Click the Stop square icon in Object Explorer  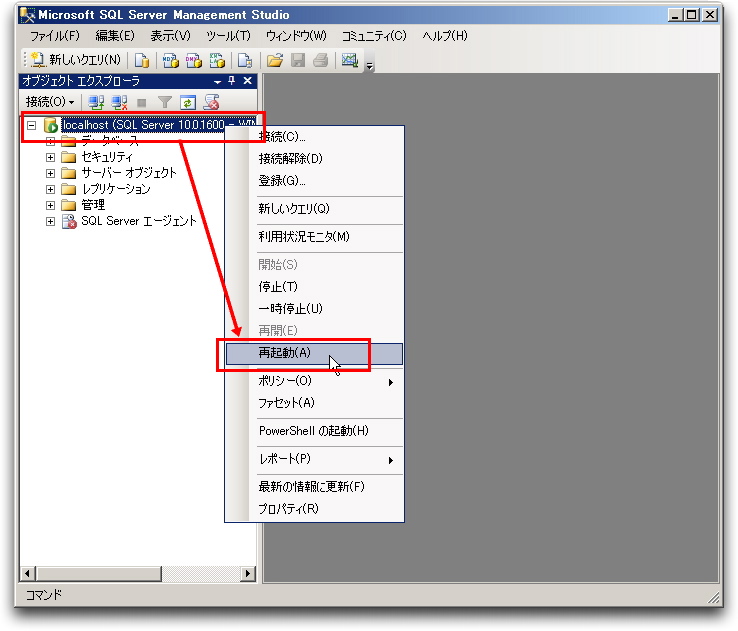pyautogui.click(x=142, y=102)
